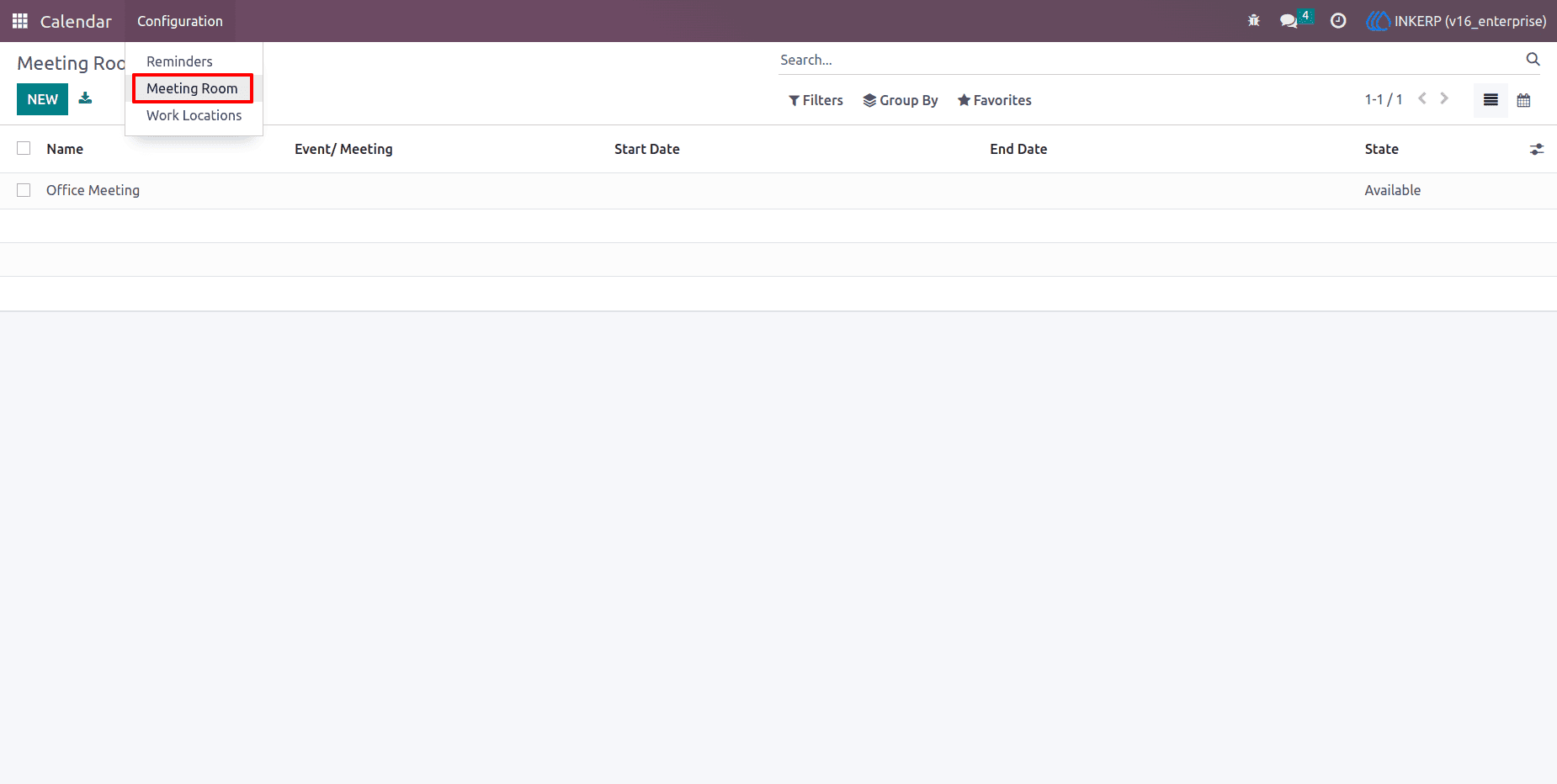Click into the Search field
This screenshot has width=1557, height=784.
coord(1149,60)
